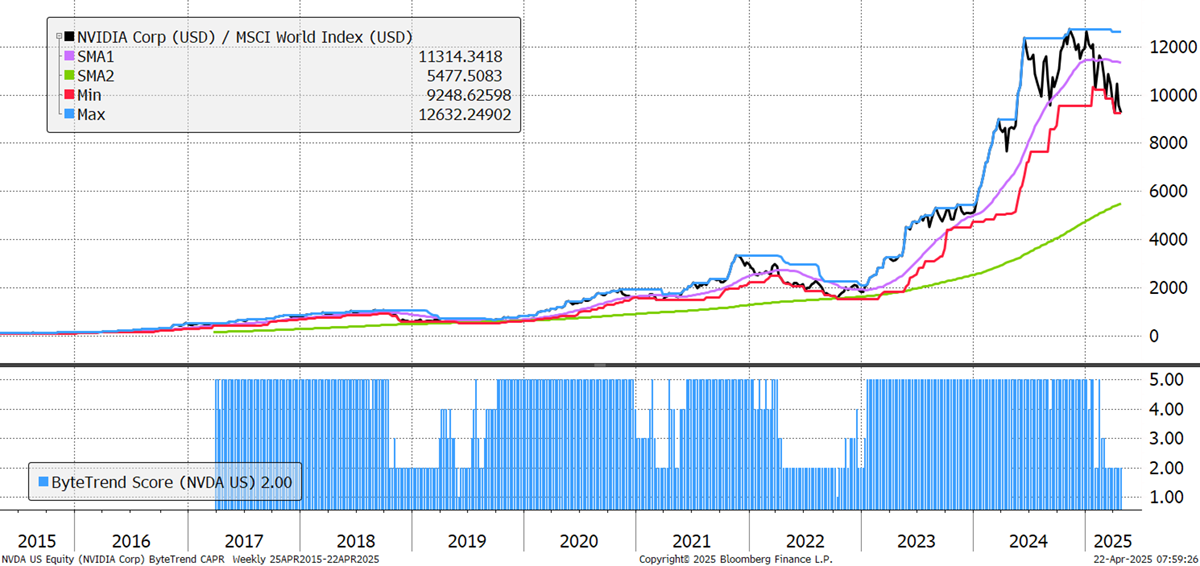This screenshot has height=566, width=1200.
Task: Click the 2021 year label on time axis
Action: coord(692,540)
